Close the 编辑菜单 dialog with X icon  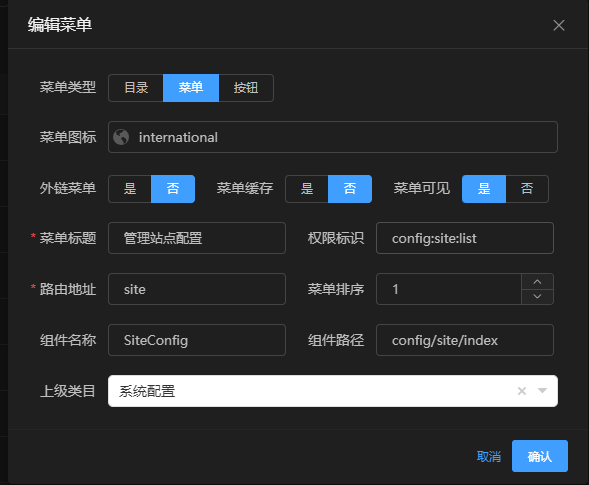[559, 26]
